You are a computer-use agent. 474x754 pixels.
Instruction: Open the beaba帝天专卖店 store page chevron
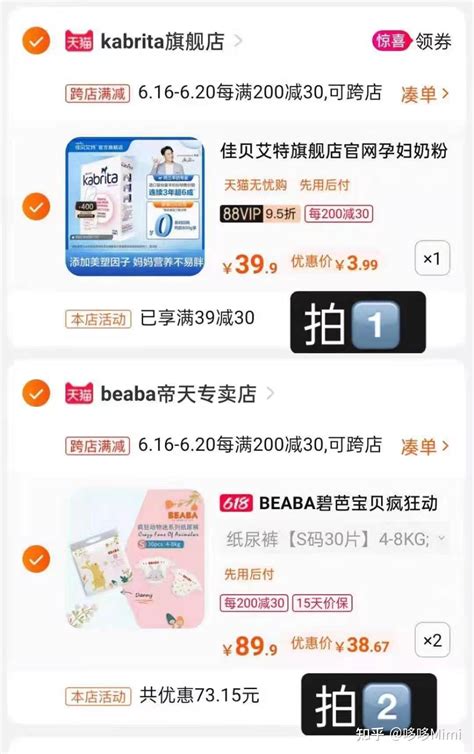click(270, 394)
